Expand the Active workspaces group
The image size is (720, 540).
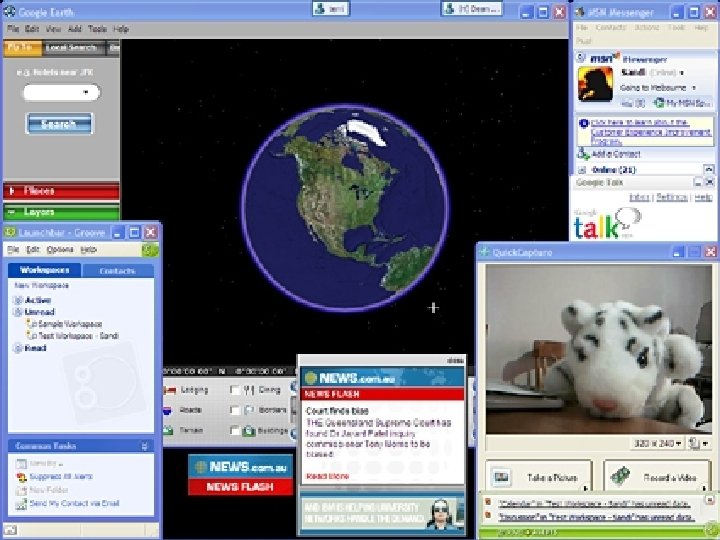pyautogui.click(x=18, y=300)
